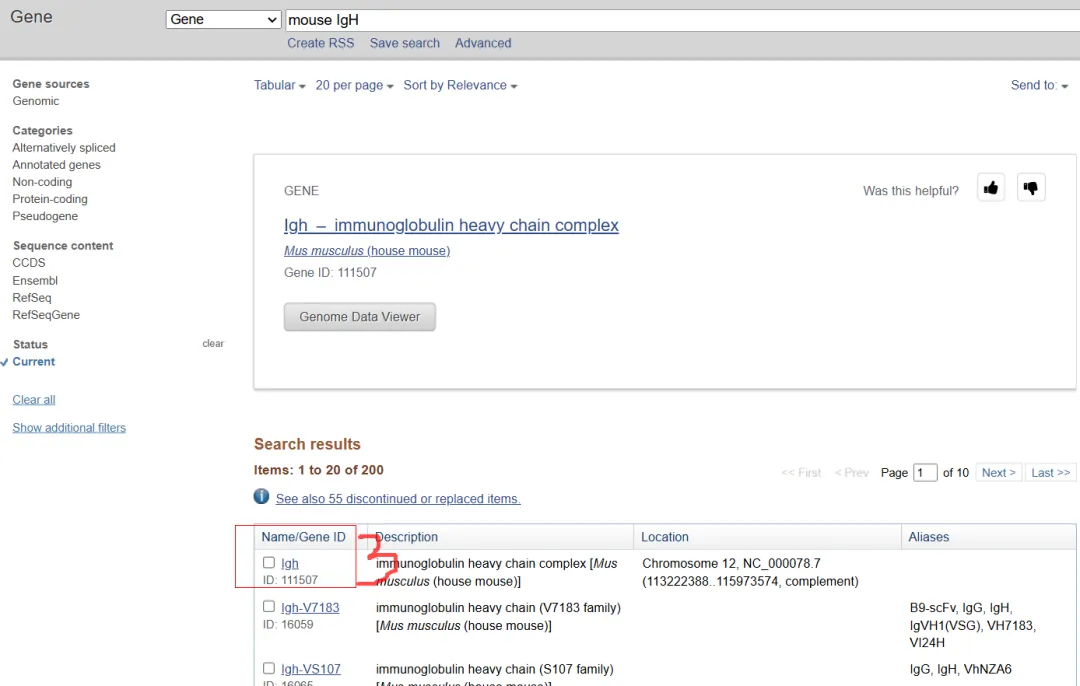Open the Igh-VS107 gene link
Image resolution: width=1080 pixels, height=686 pixels.
tap(311, 669)
